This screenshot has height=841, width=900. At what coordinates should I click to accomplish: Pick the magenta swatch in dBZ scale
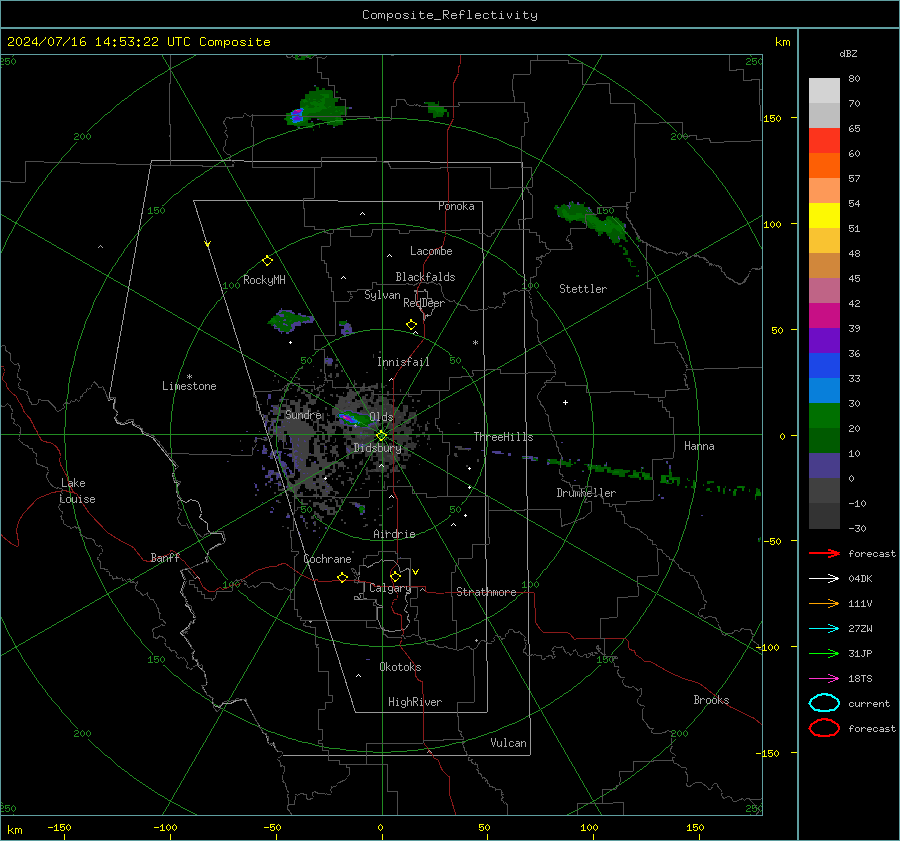pos(824,315)
